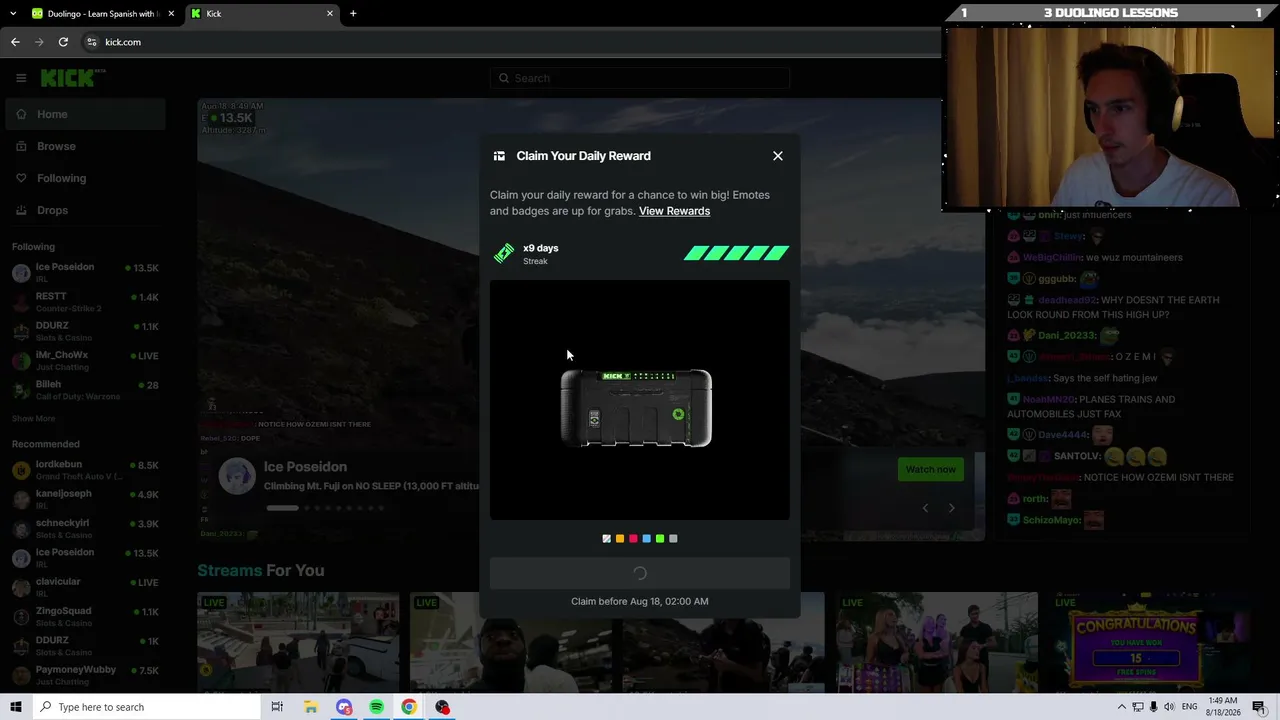The height and width of the screenshot is (720, 1280).
Task: Go to previous featured stream arrow
Action: pyautogui.click(x=925, y=508)
